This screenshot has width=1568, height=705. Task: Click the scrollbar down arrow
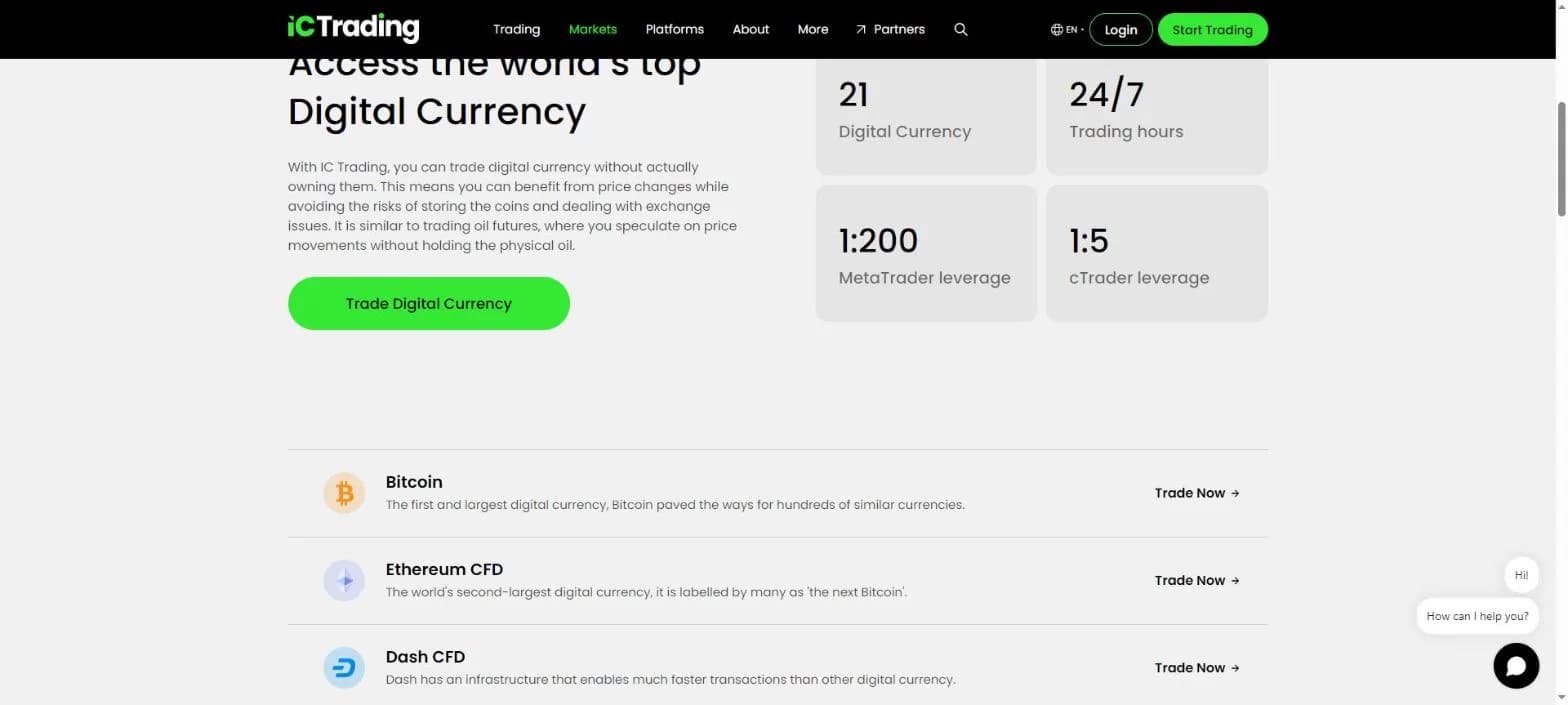[x=1561, y=697]
